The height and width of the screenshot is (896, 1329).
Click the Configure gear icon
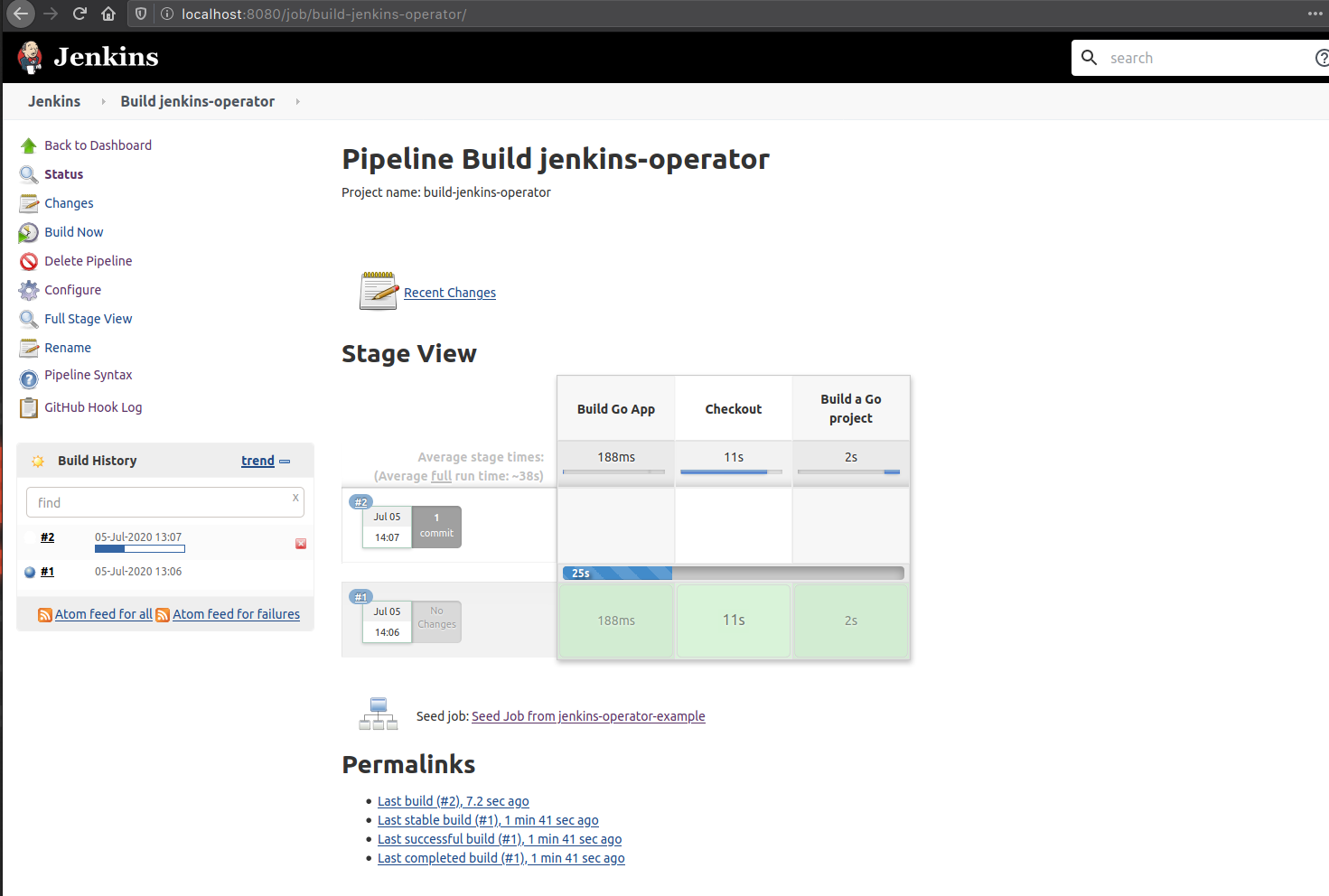(x=28, y=289)
